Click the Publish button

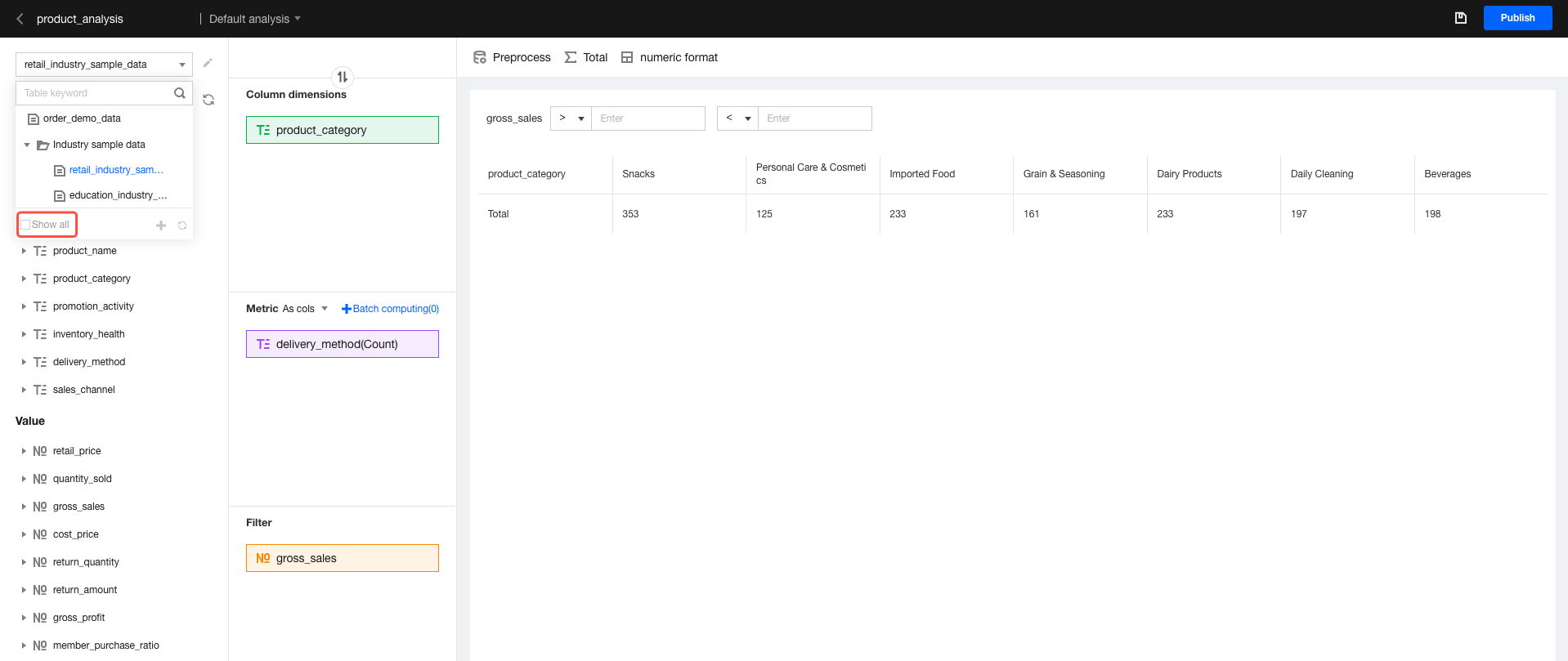click(x=1517, y=18)
